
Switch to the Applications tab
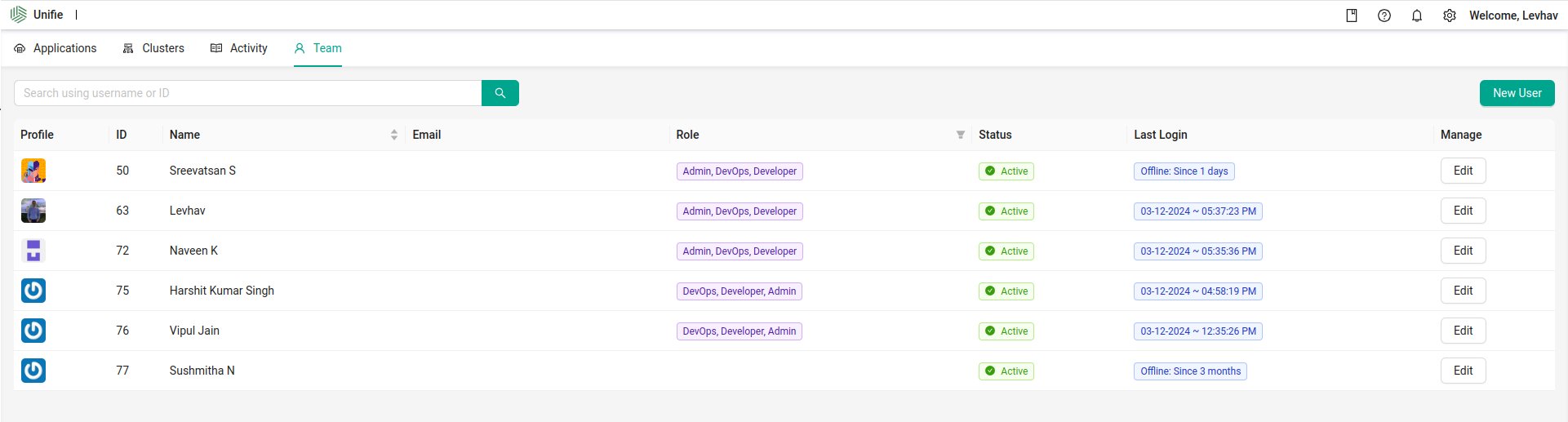[x=56, y=48]
